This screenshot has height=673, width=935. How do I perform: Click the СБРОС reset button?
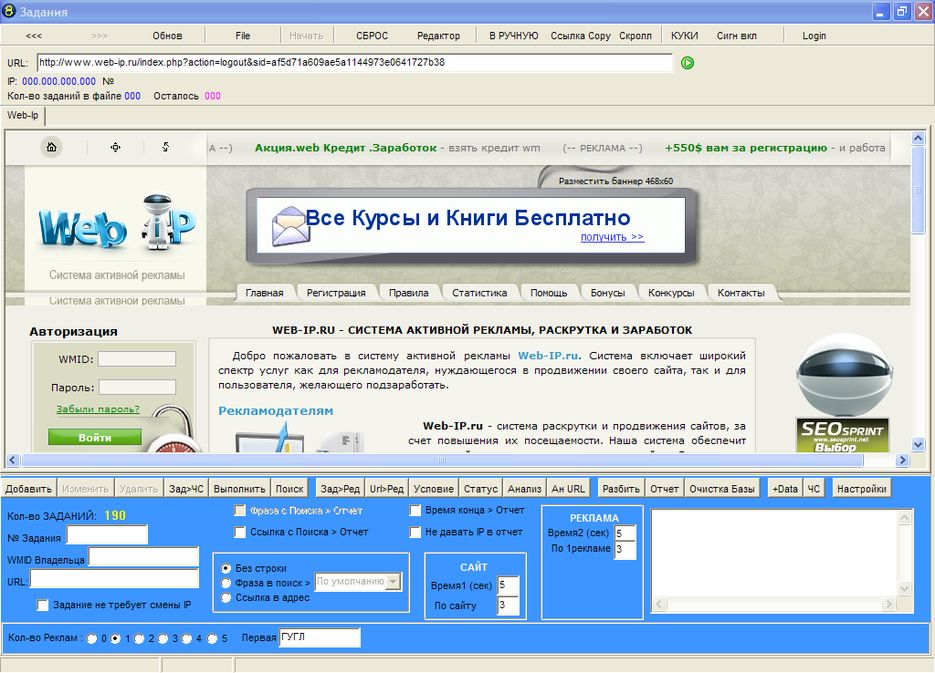tap(371, 36)
